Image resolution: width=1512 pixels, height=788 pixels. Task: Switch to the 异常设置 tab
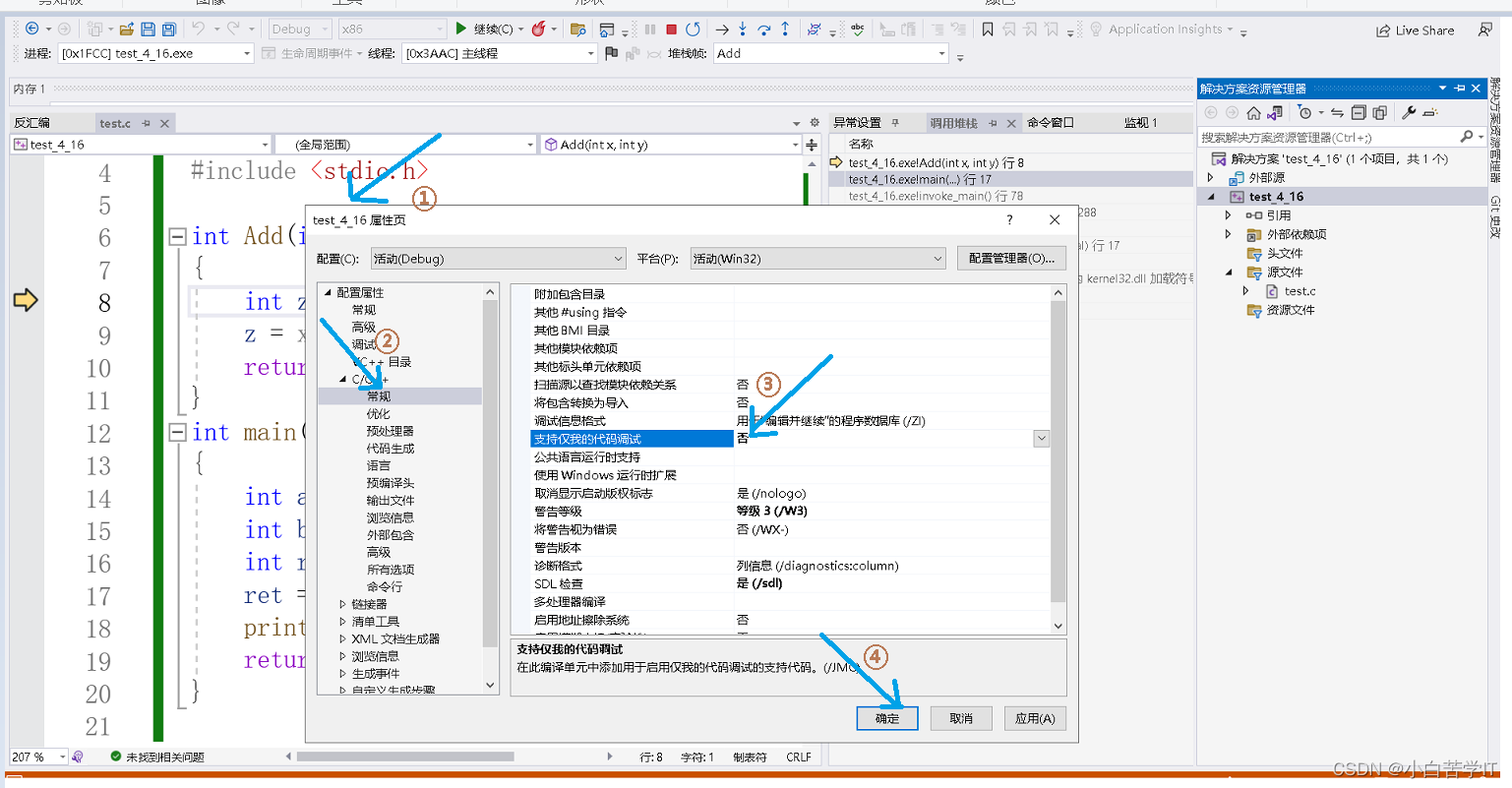coord(857,123)
